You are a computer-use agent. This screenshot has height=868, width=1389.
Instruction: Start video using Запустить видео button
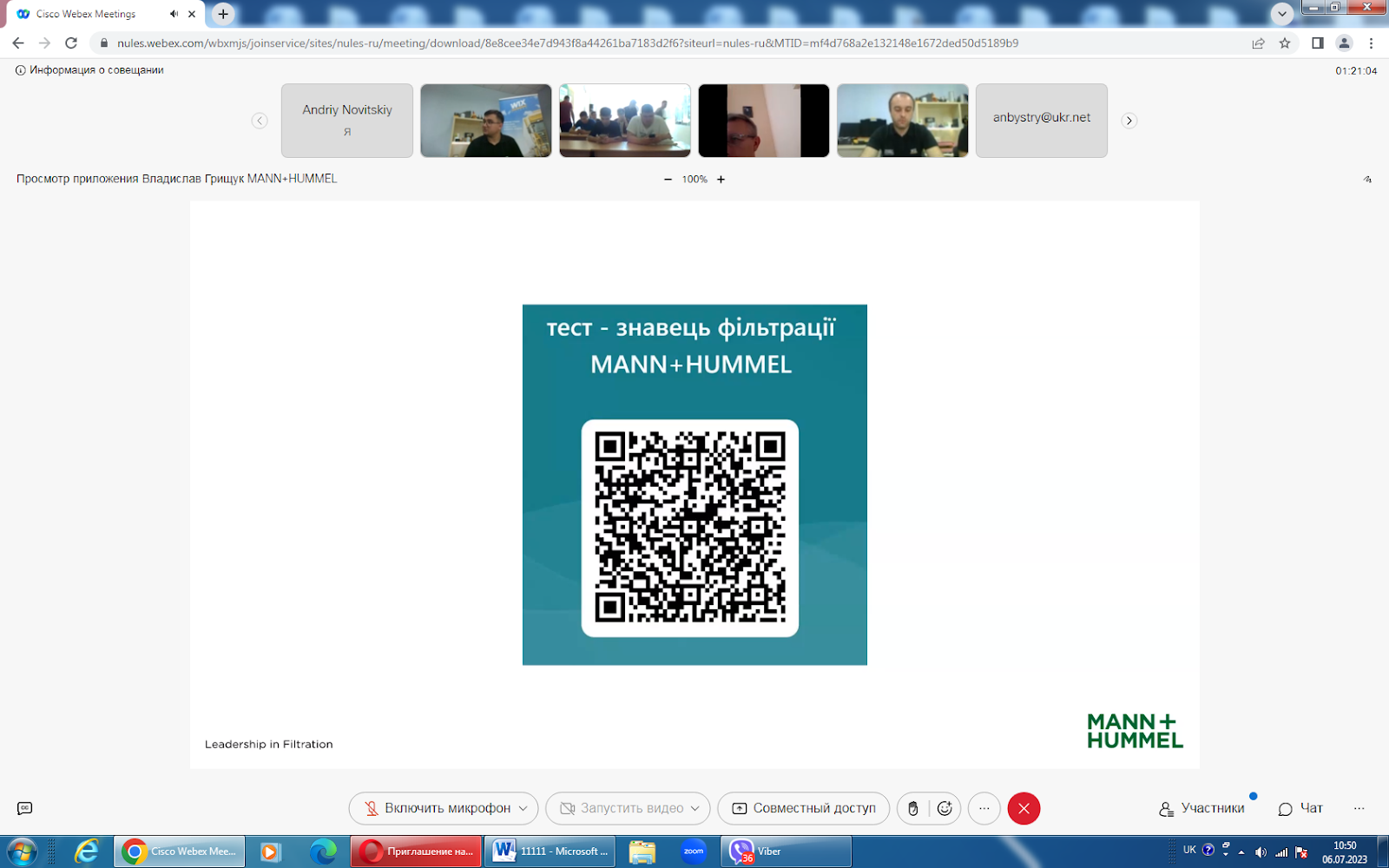[621, 808]
